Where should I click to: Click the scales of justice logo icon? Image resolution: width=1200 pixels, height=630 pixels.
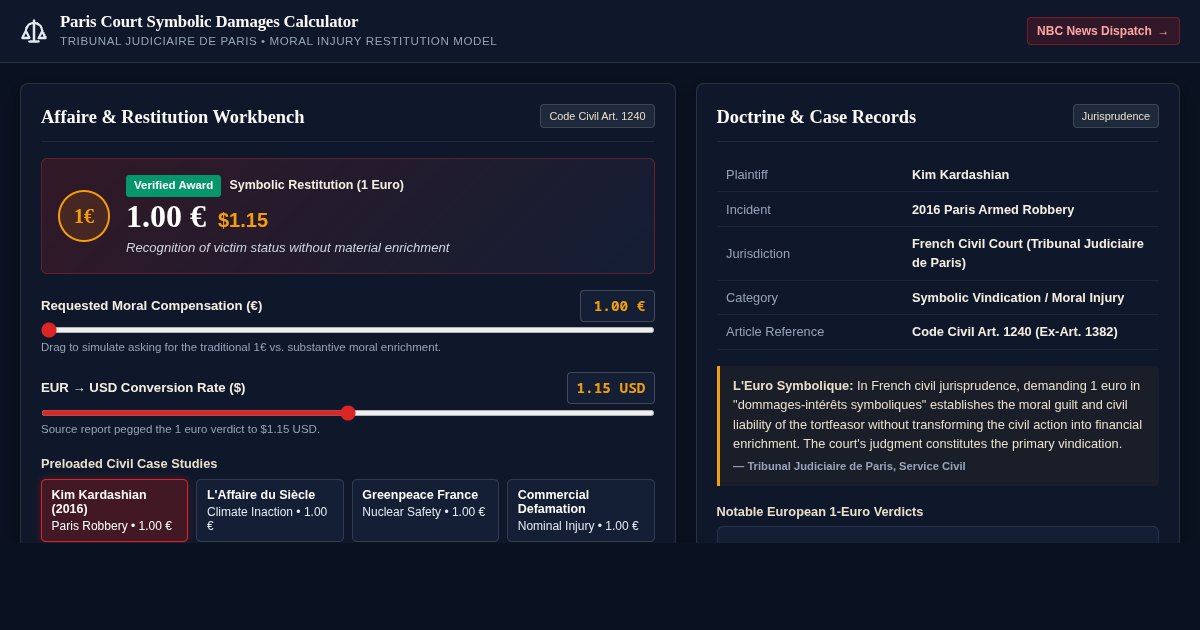(34, 31)
